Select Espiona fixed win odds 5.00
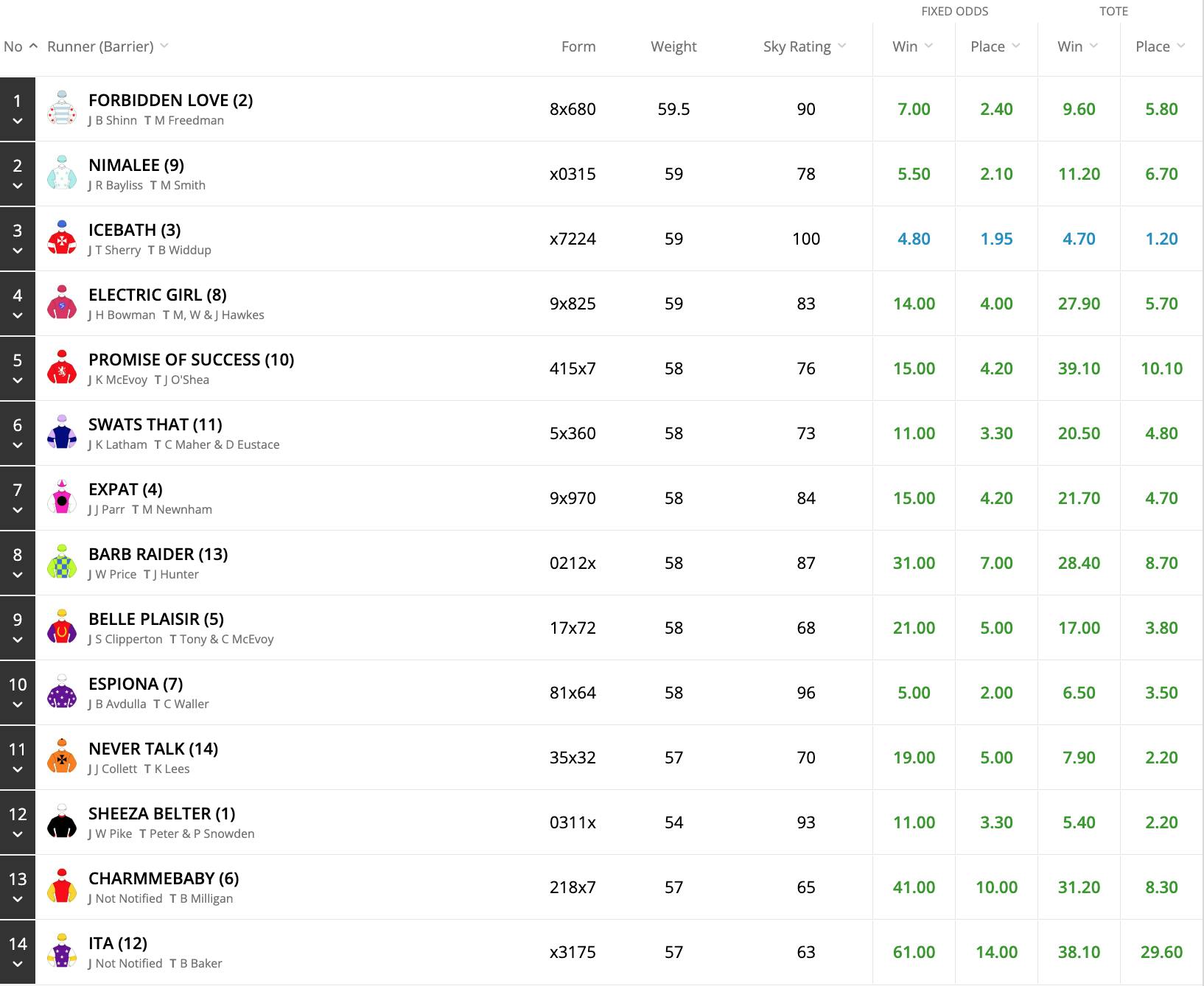Viewport: 1204px width, 986px height. click(914, 693)
